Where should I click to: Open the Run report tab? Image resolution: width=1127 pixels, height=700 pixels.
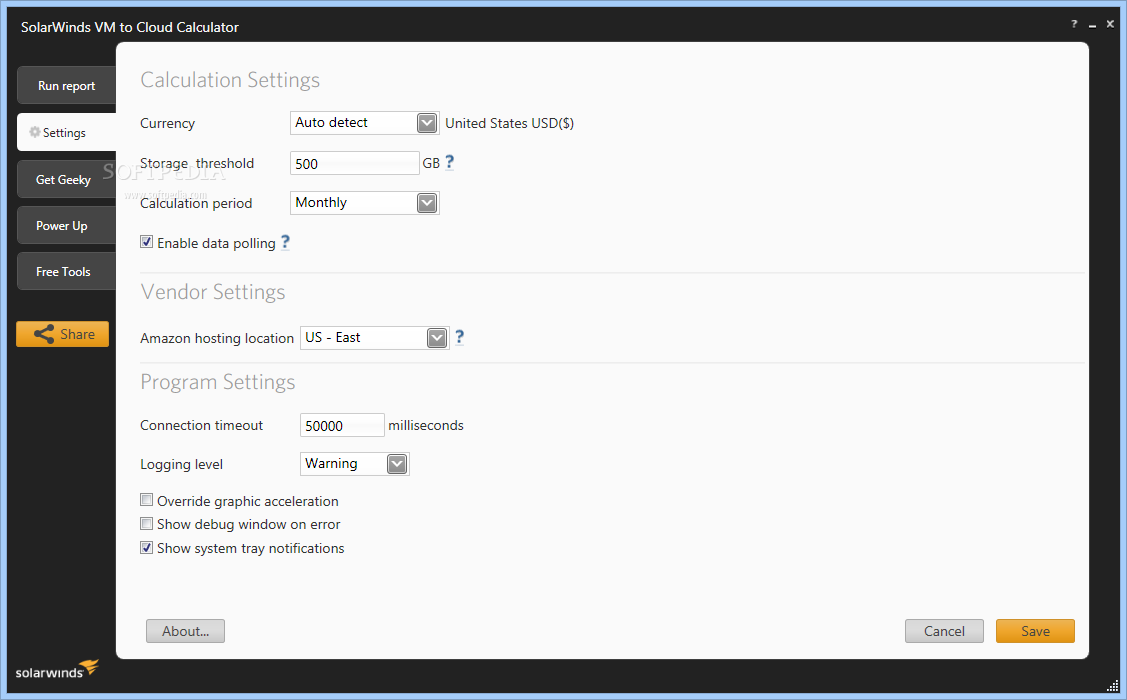click(x=66, y=86)
